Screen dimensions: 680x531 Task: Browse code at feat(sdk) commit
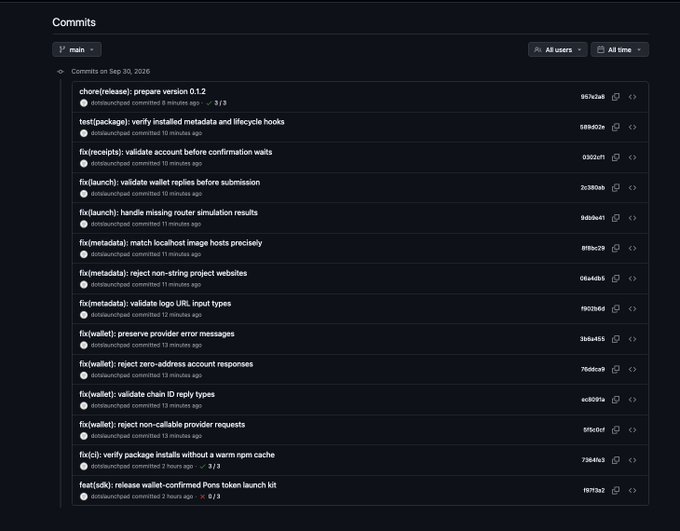[632, 490]
